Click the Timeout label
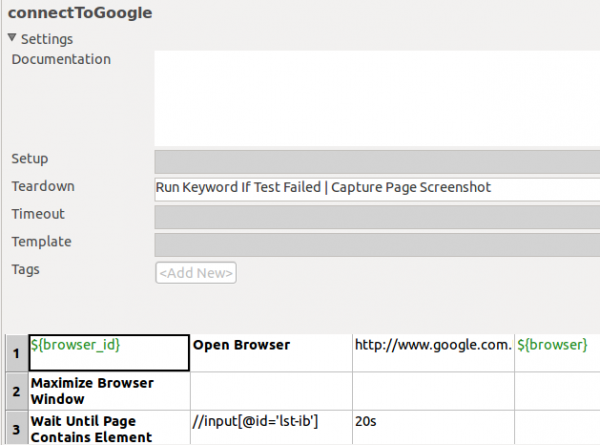 (38, 214)
